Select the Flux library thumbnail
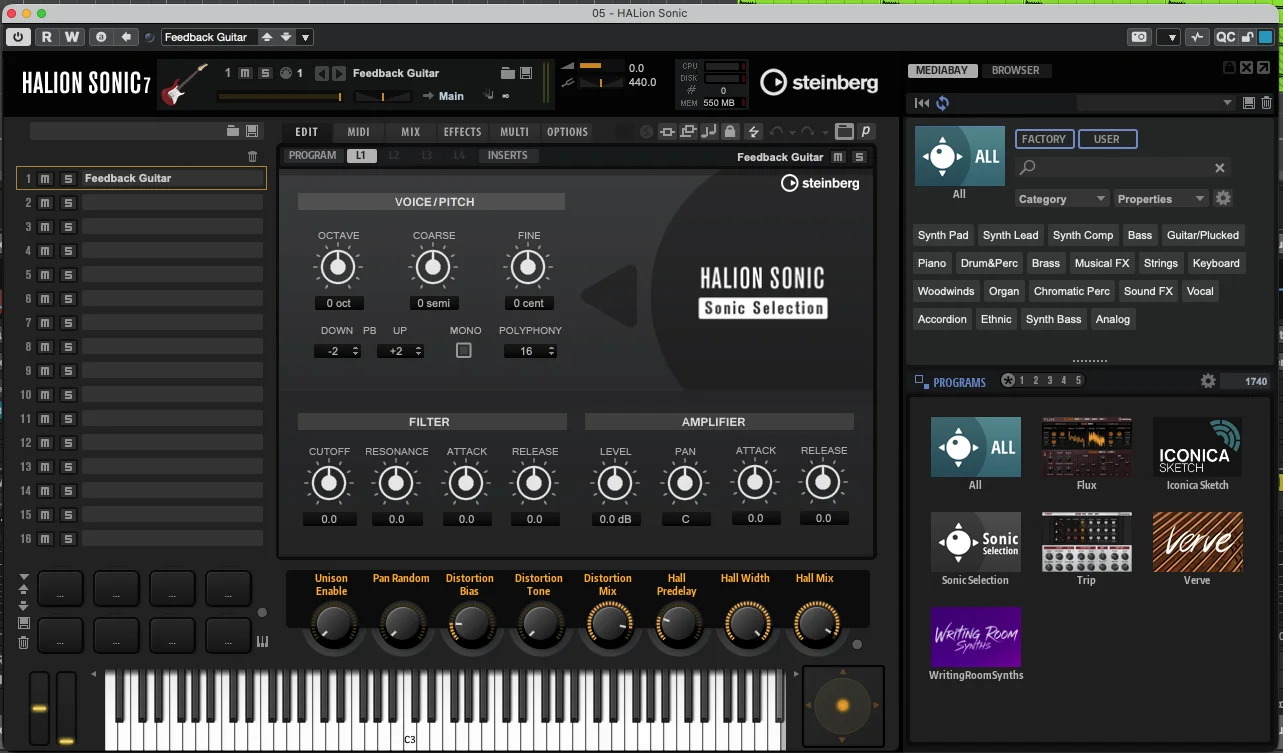The height and width of the screenshot is (753, 1283). click(1086, 447)
